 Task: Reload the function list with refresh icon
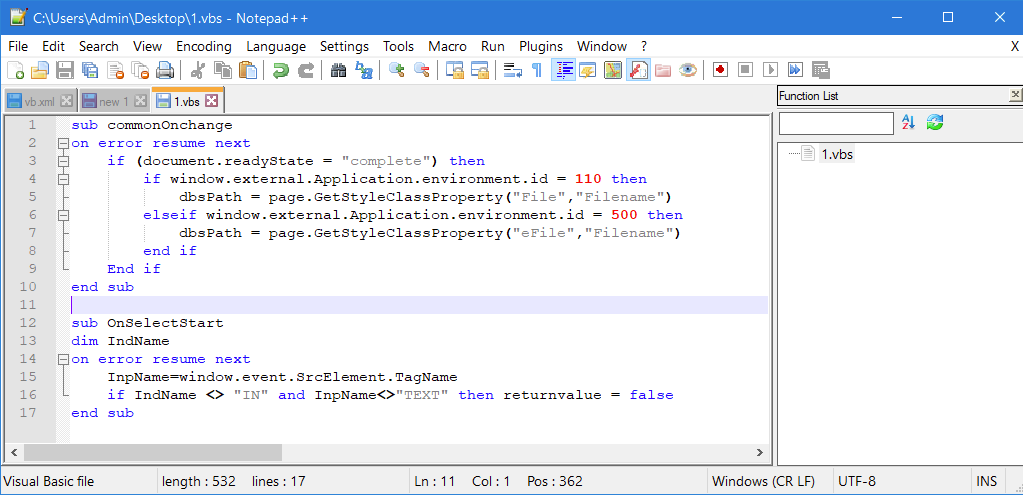click(935, 122)
